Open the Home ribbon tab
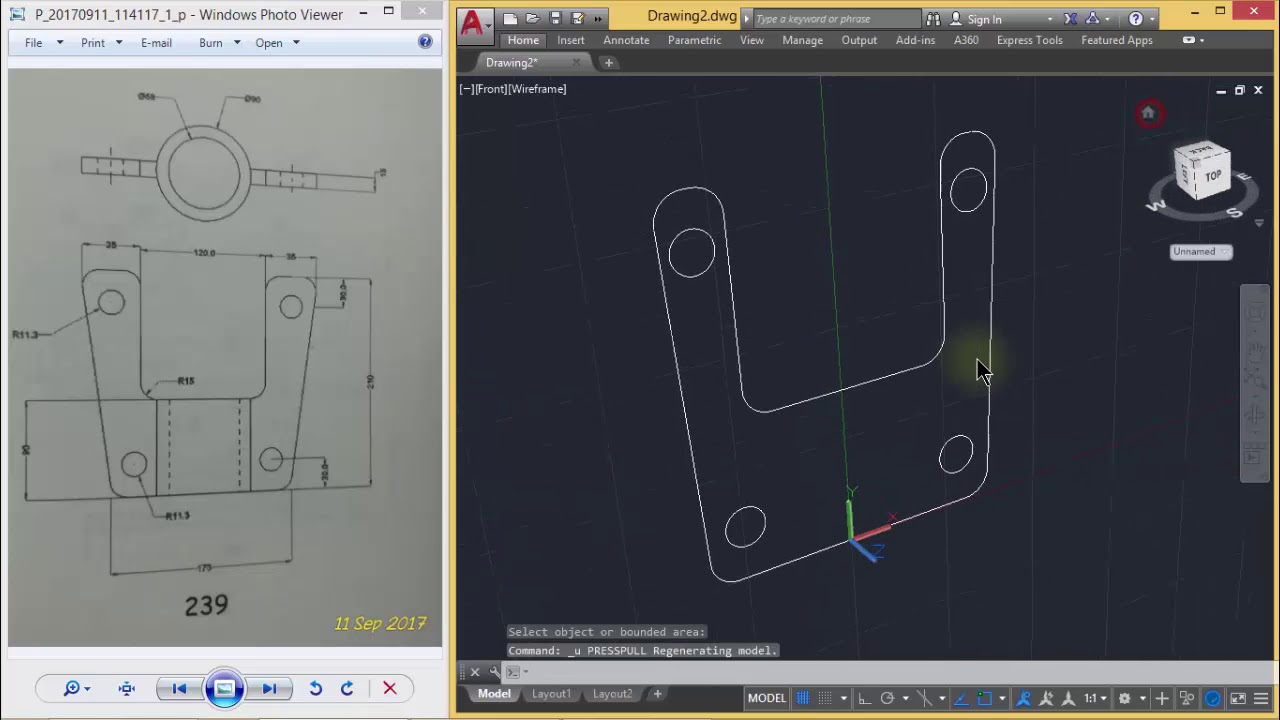This screenshot has height=720, width=1280. point(523,40)
